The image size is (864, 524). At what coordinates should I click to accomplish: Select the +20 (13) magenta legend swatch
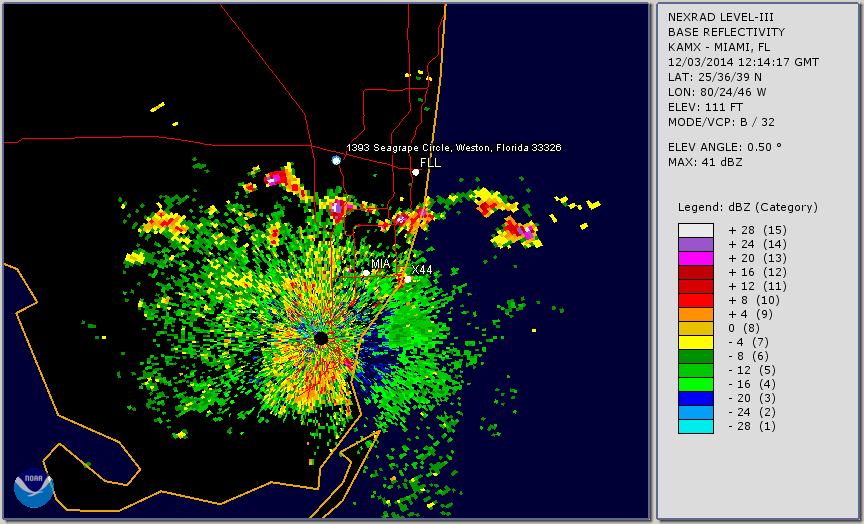pos(696,258)
